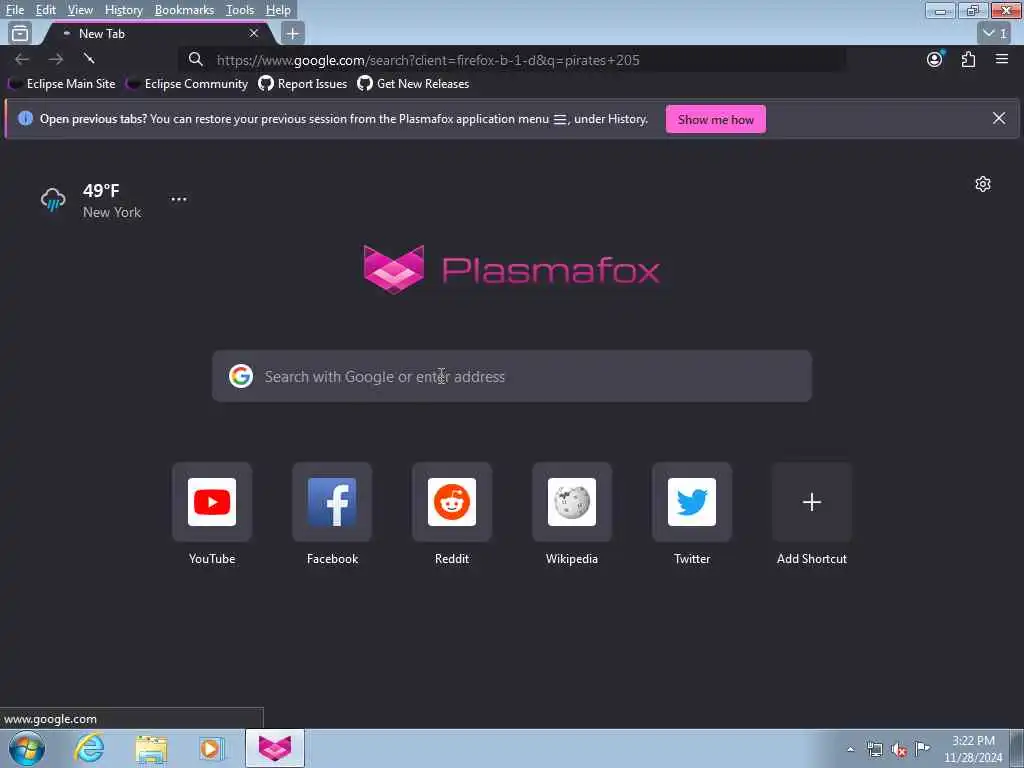Open new tab page settings gear
Image resolution: width=1024 pixels, height=768 pixels.
tap(983, 184)
